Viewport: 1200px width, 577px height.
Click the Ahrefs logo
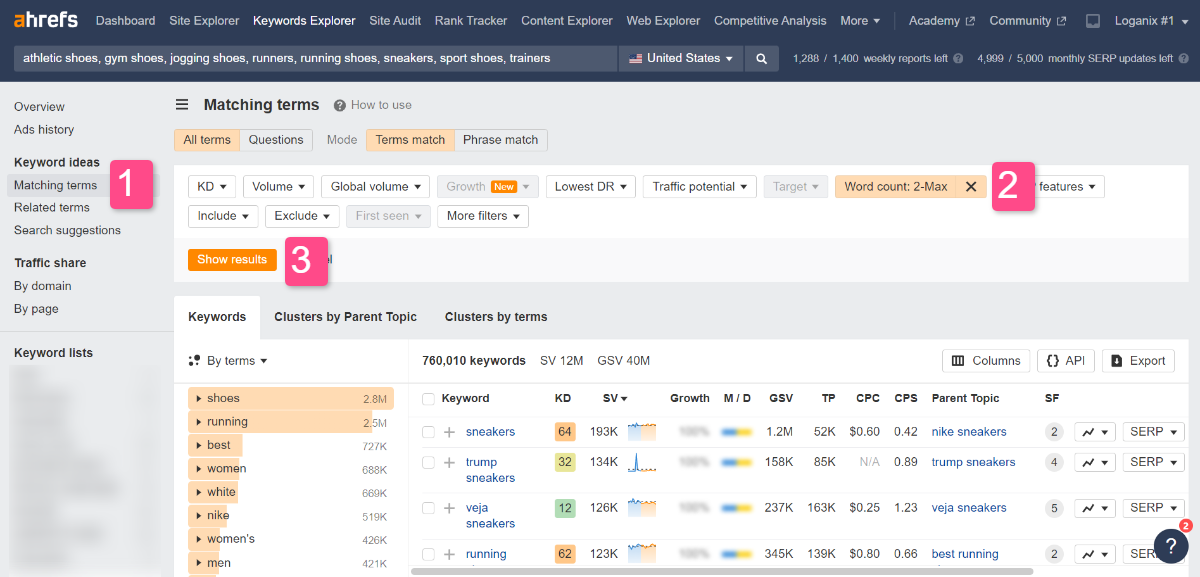[46, 20]
